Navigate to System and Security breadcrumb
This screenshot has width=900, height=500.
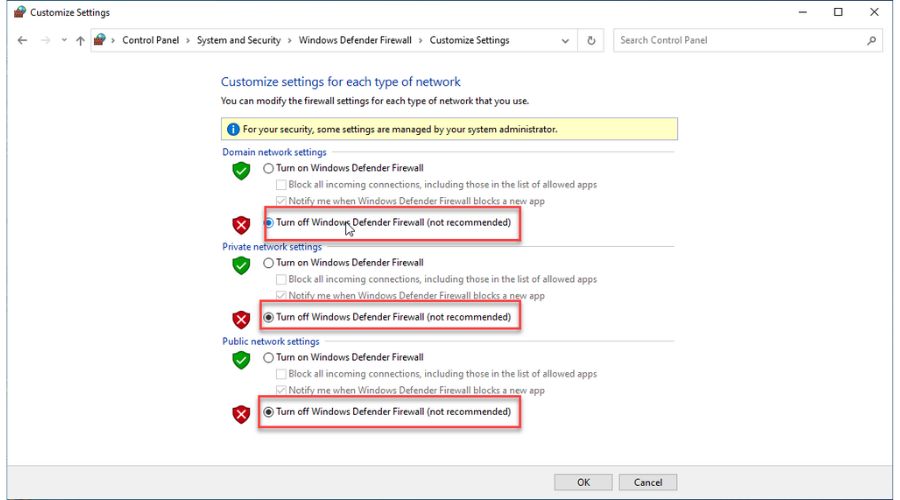pos(238,40)
